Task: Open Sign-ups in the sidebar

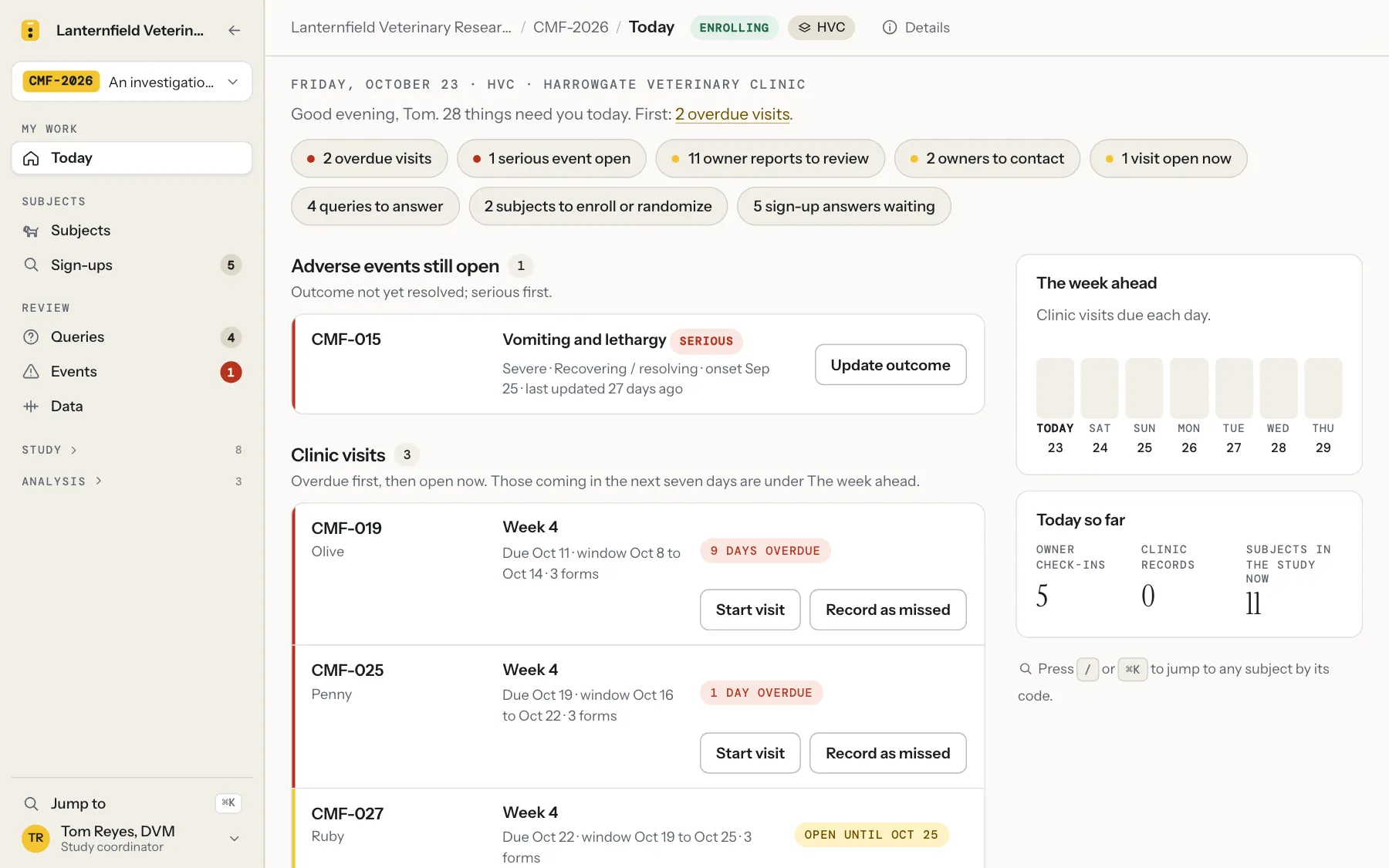Action: pos(132,265)
